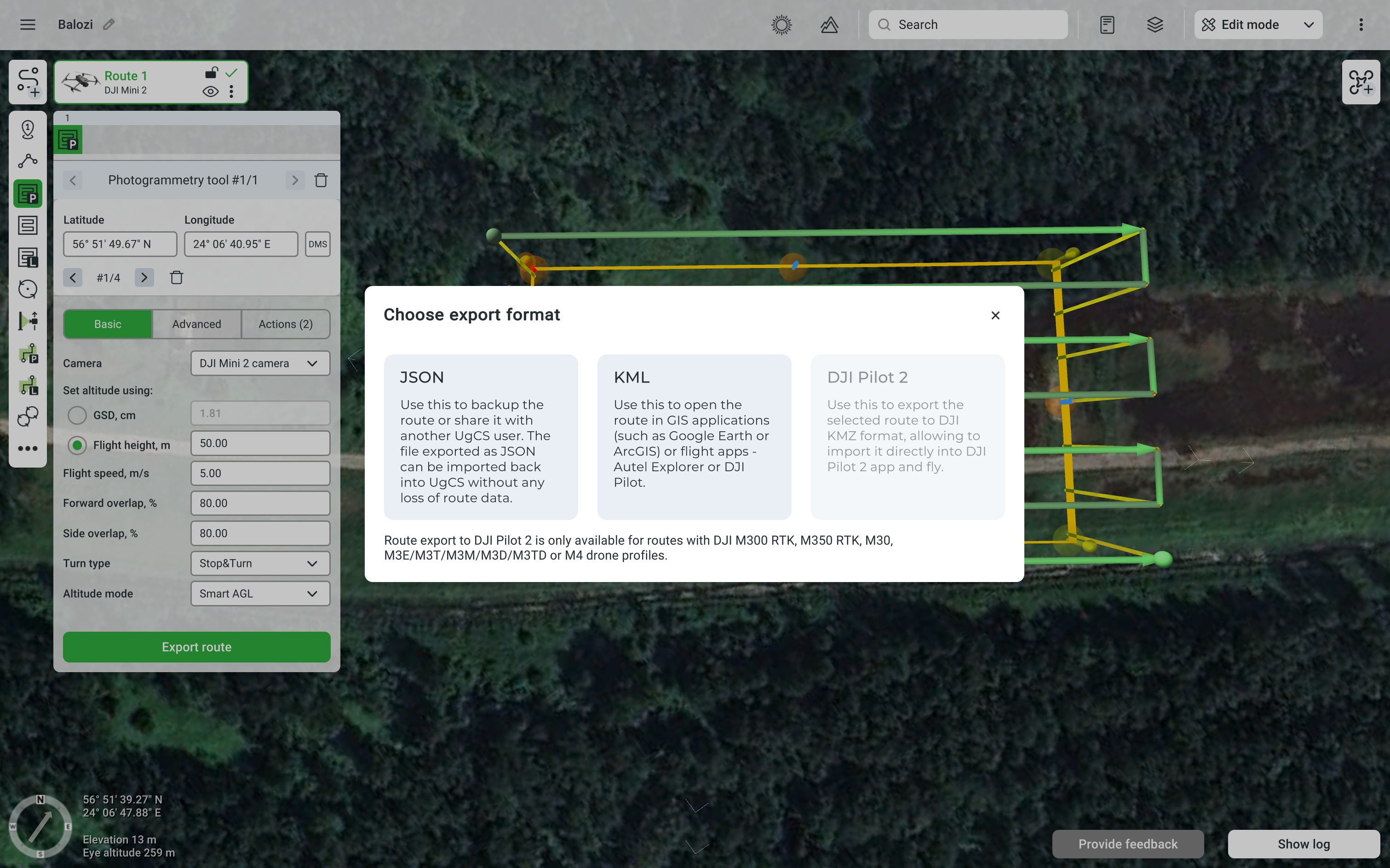The width and height of the screenshot is (1390, 868).
Task: Click the compass orientation control
Action: tap(40, 826)
